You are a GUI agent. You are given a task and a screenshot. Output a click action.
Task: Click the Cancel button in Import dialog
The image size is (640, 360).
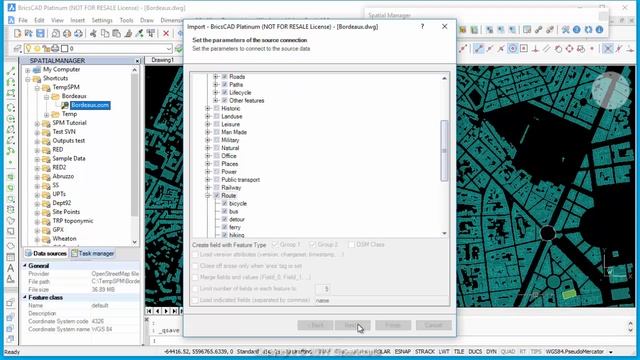(433, 325)
